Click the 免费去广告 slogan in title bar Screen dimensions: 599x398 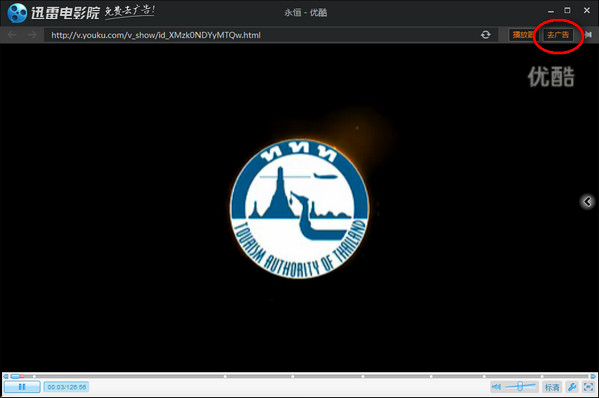click(130, 11)
